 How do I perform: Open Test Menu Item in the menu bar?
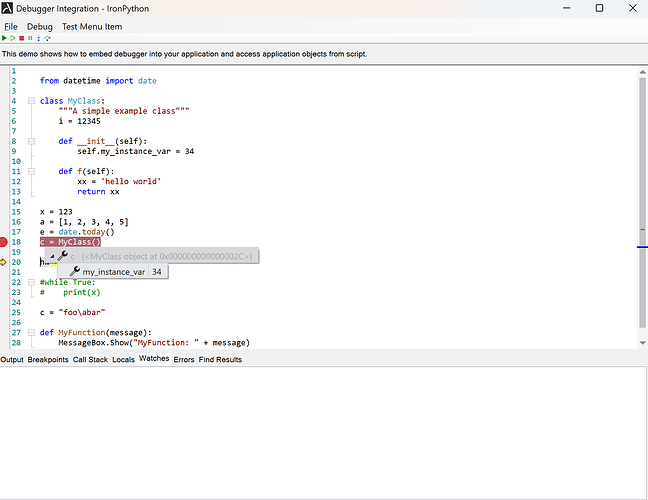[x=92, y=26]
